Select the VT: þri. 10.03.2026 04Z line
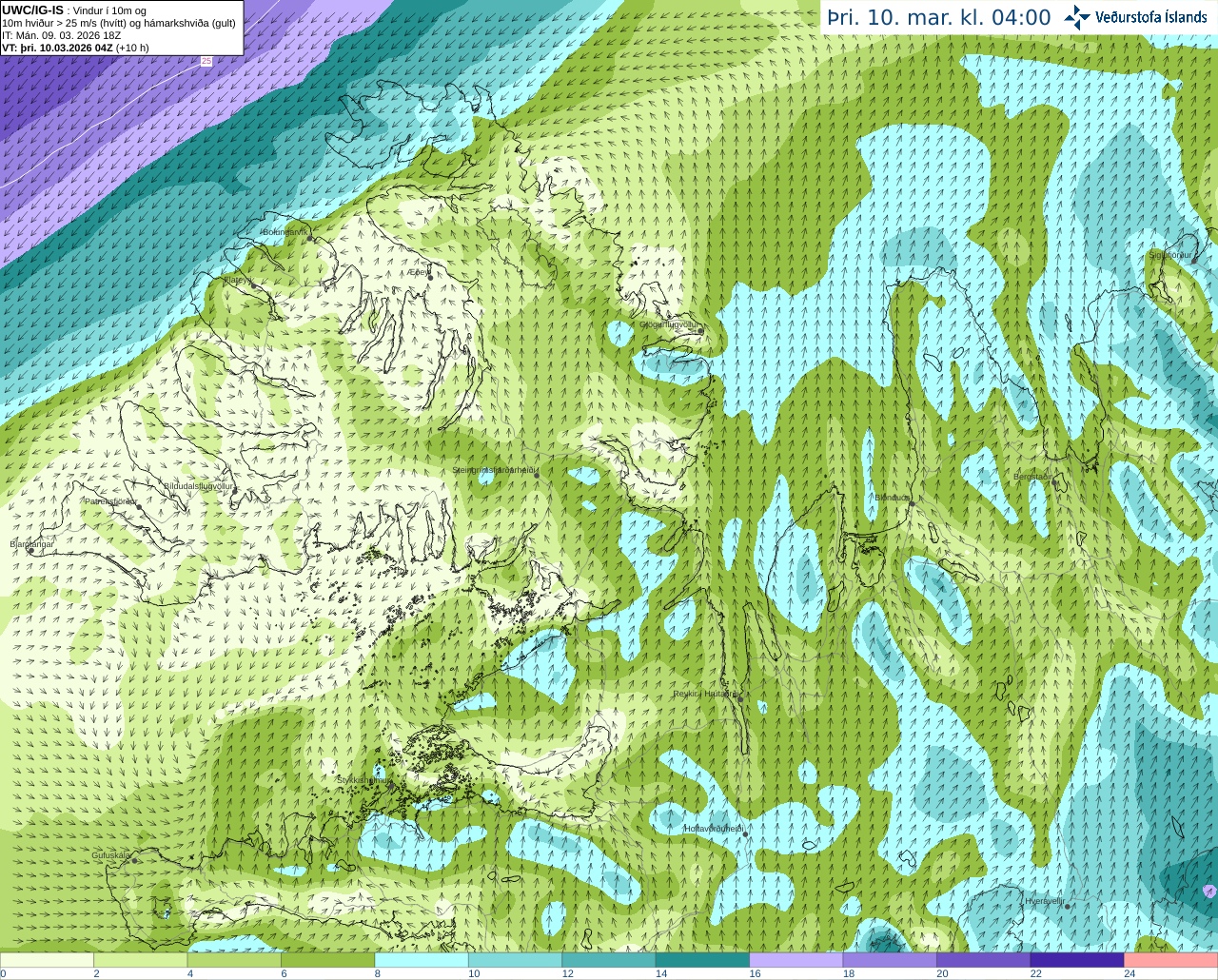This screenshot has height=980, width=1218. [x=75, y=48]
